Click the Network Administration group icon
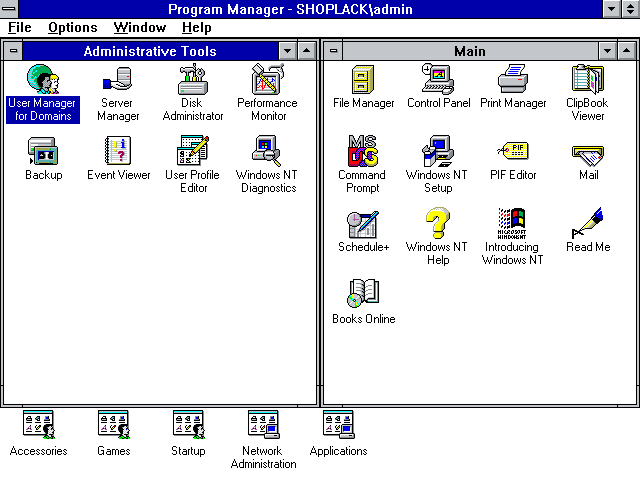640x480 pixels. [x=264, y=425]
